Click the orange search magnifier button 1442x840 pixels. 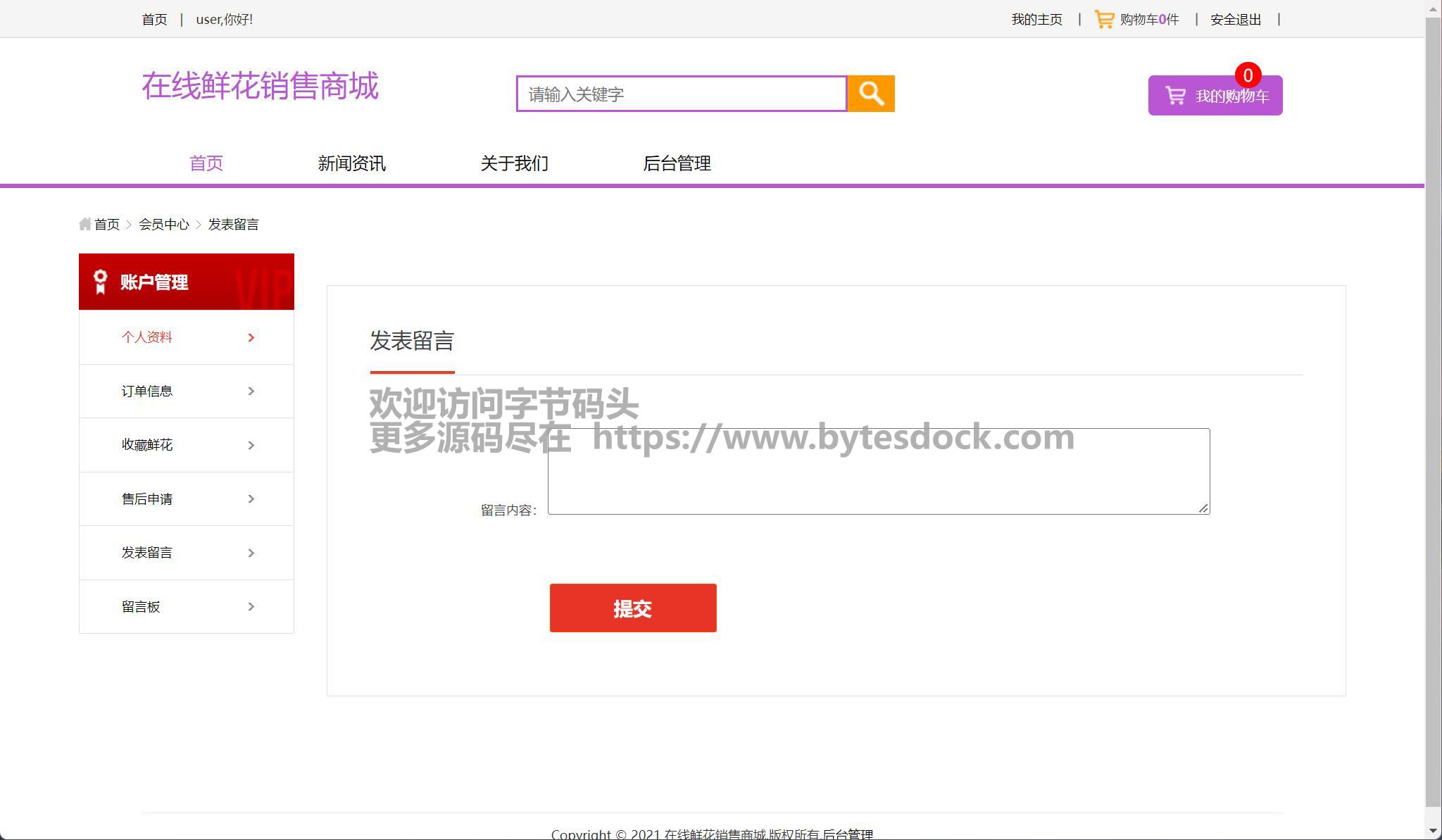tap(871, 94)
